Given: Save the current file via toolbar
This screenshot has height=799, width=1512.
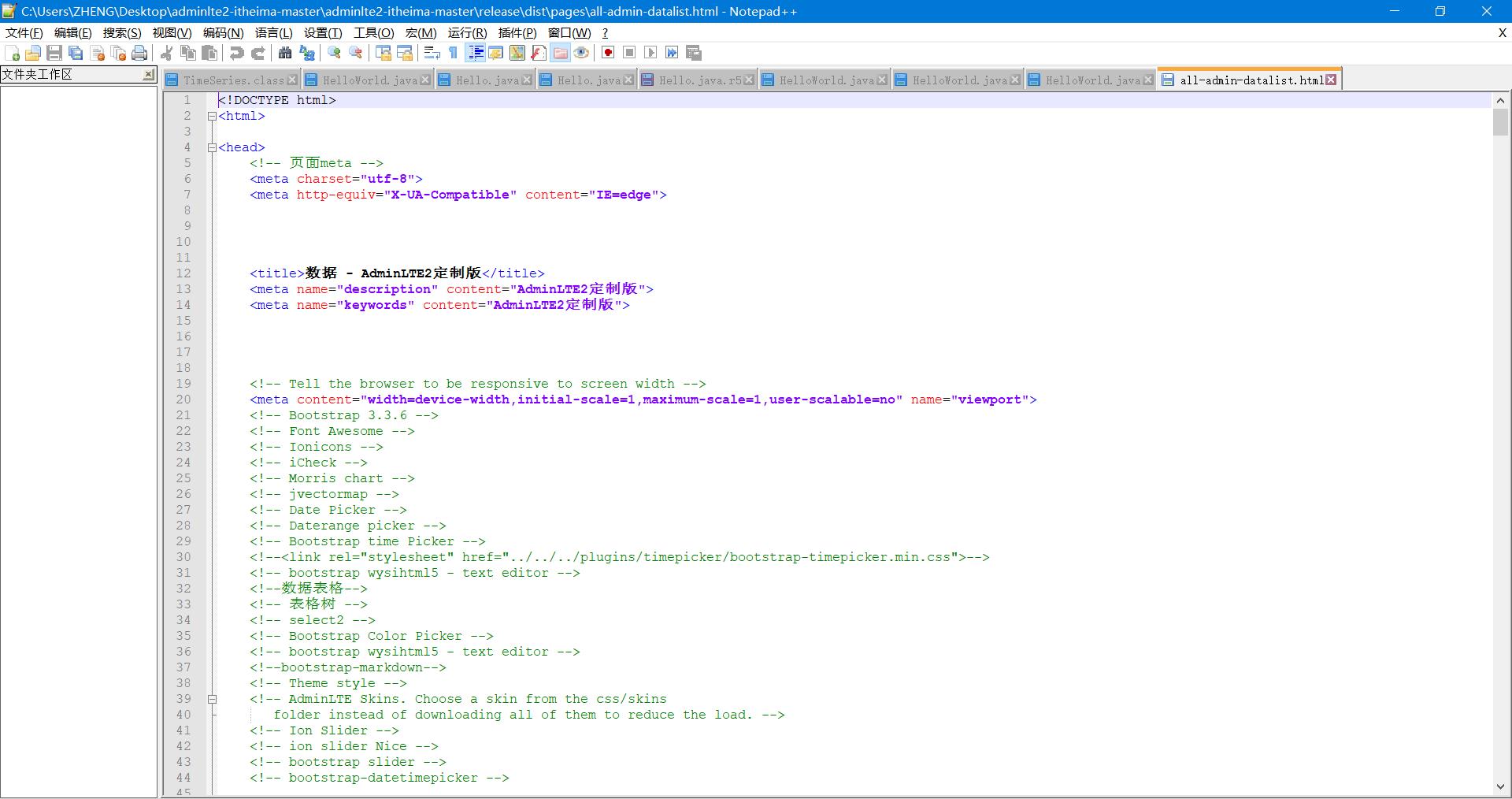Looking at the screenshot, I should click(x=54, y=53).
